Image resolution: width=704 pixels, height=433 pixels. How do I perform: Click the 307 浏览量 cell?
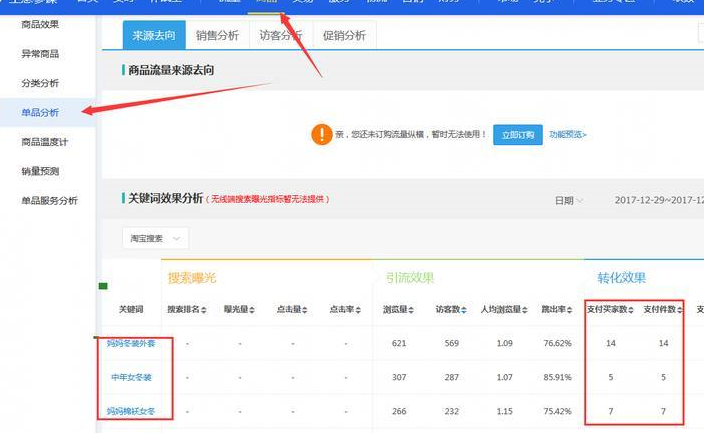pyautogui.click(x=399, y=377)
